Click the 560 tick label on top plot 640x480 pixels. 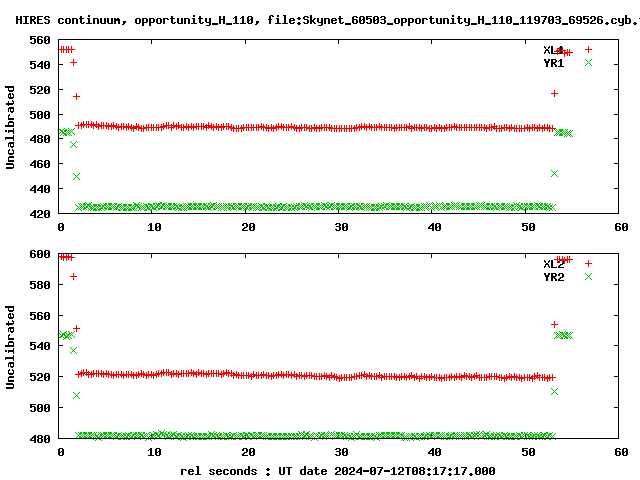coord(40,40)
